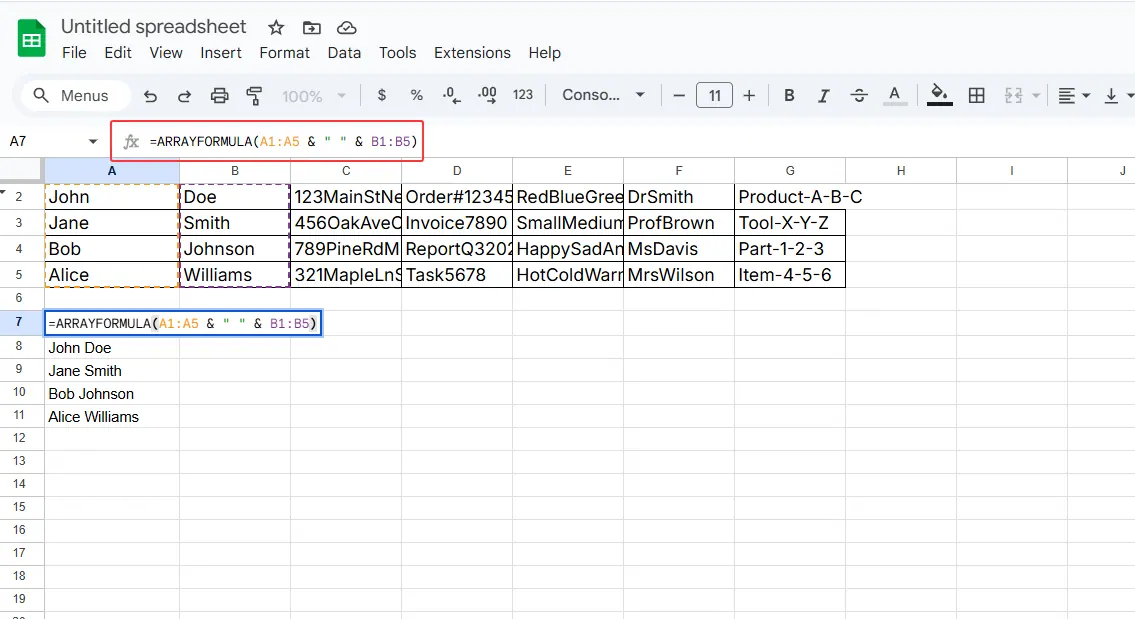Open the name box dropdown arrow
Screen dimensions: 1135x619
click(x=94, y=142)
